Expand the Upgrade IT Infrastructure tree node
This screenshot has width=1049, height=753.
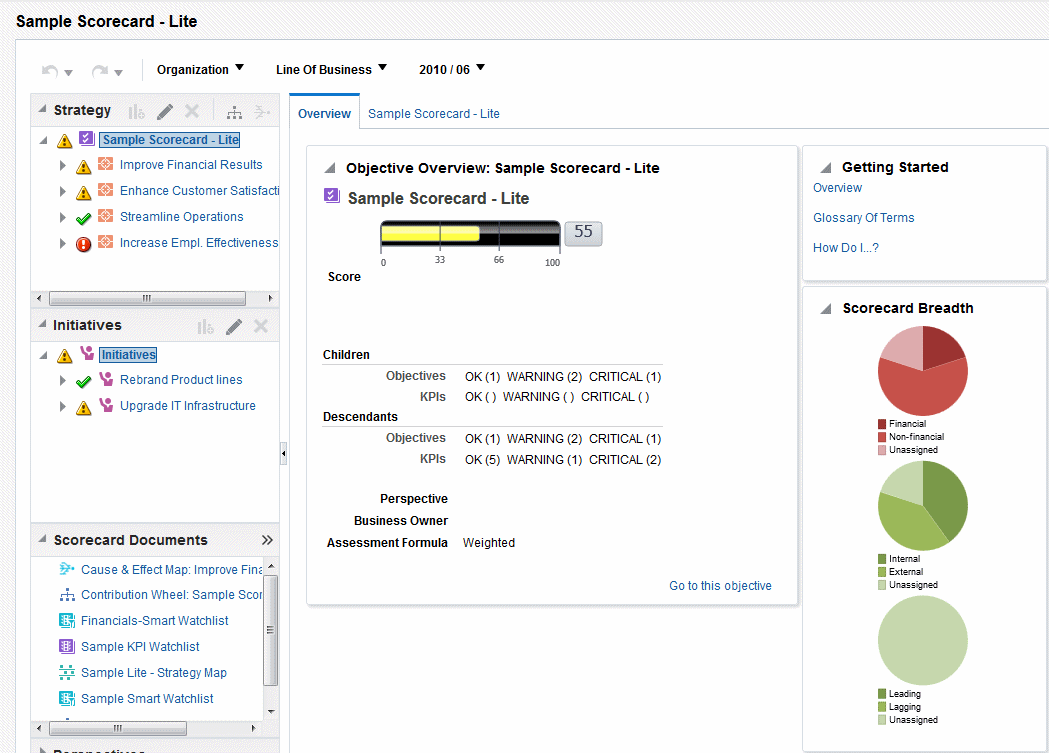[62, 405]
